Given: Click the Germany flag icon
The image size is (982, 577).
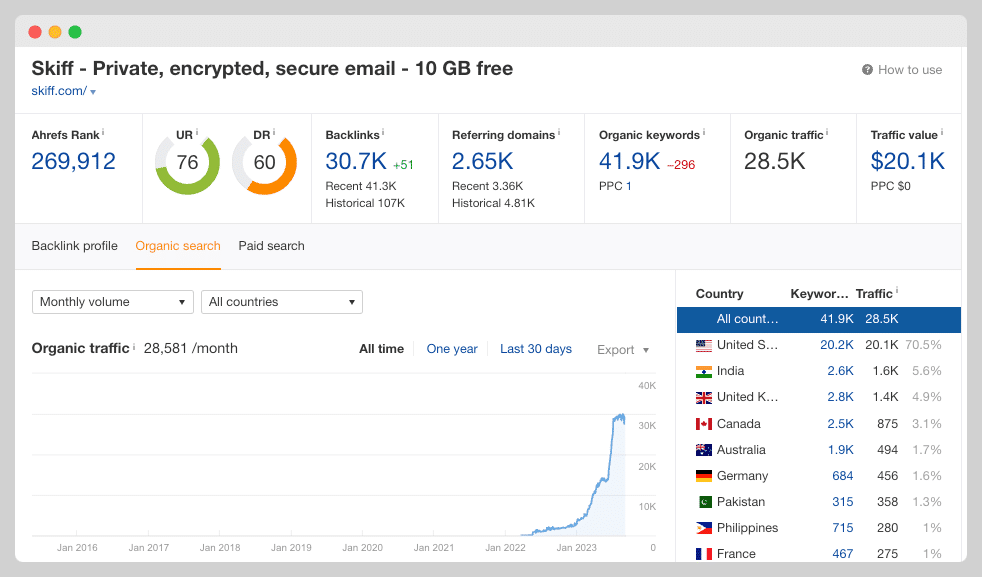Looking at the screenshot, I should (x=704, y=476).
